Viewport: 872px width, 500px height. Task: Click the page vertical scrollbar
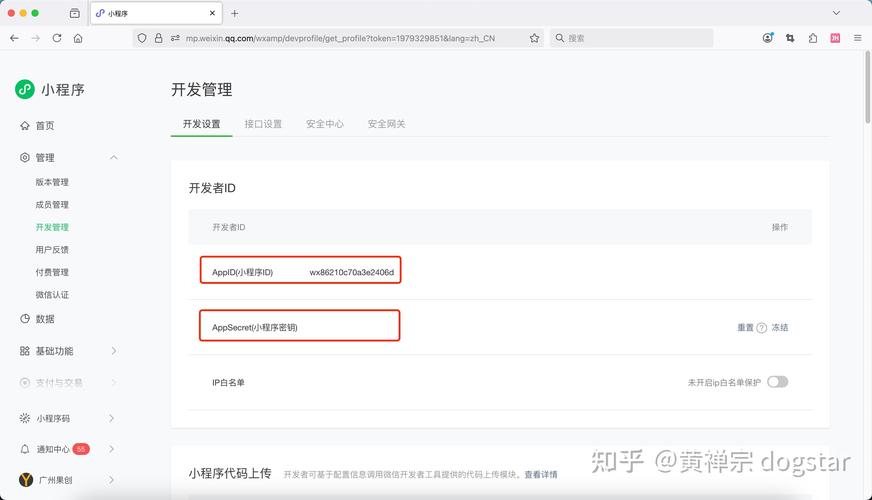tap(868, 87)
